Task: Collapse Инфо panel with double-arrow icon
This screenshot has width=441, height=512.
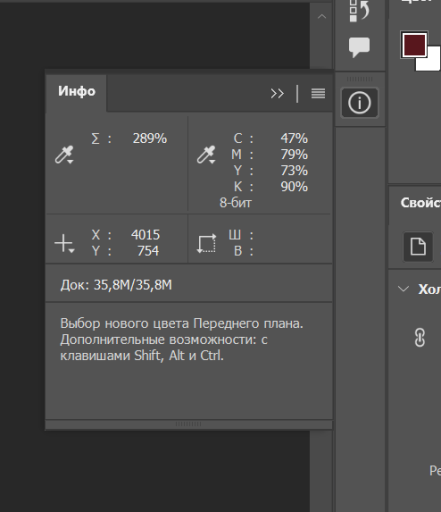Action: point(277,94)
